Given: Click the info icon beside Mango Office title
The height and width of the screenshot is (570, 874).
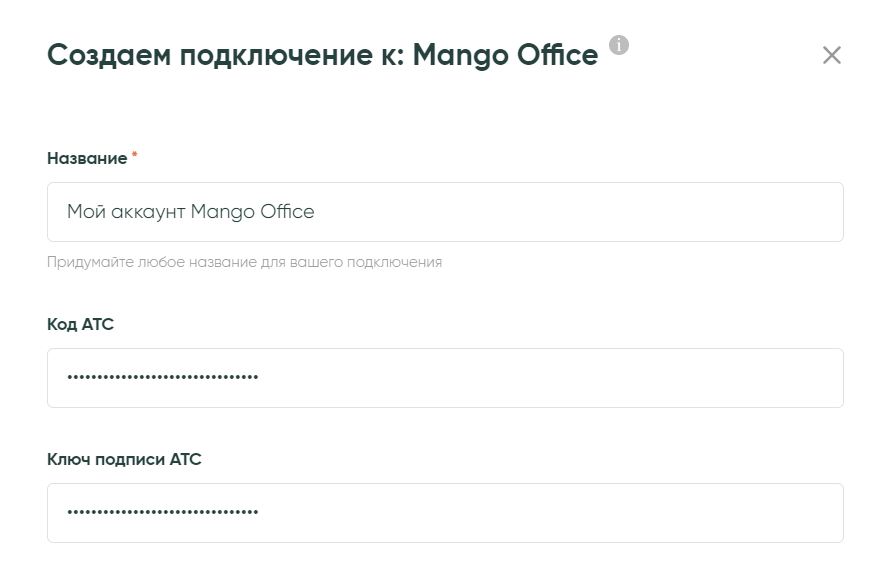Looking at the screenshot, I should [x=619, y=45].
